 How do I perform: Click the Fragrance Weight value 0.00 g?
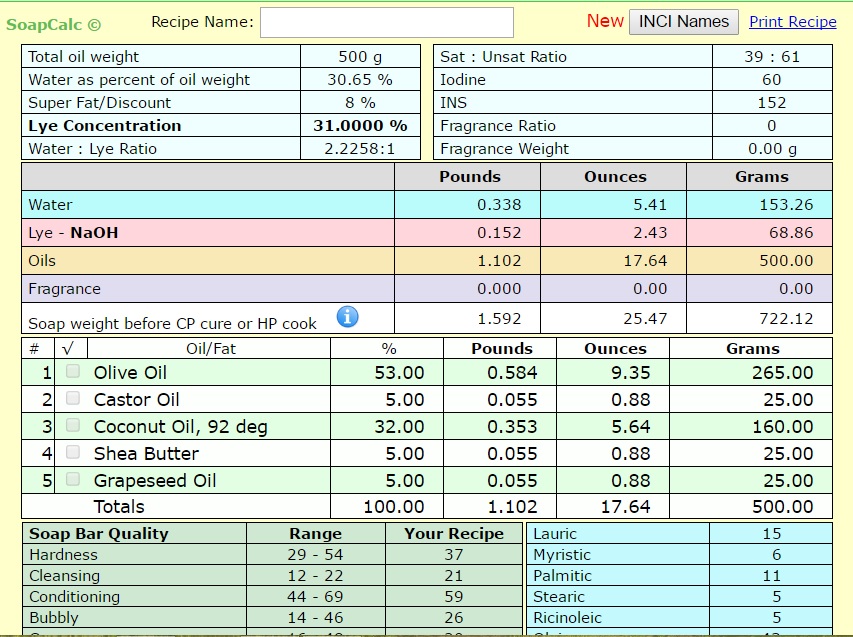(772, 149)
